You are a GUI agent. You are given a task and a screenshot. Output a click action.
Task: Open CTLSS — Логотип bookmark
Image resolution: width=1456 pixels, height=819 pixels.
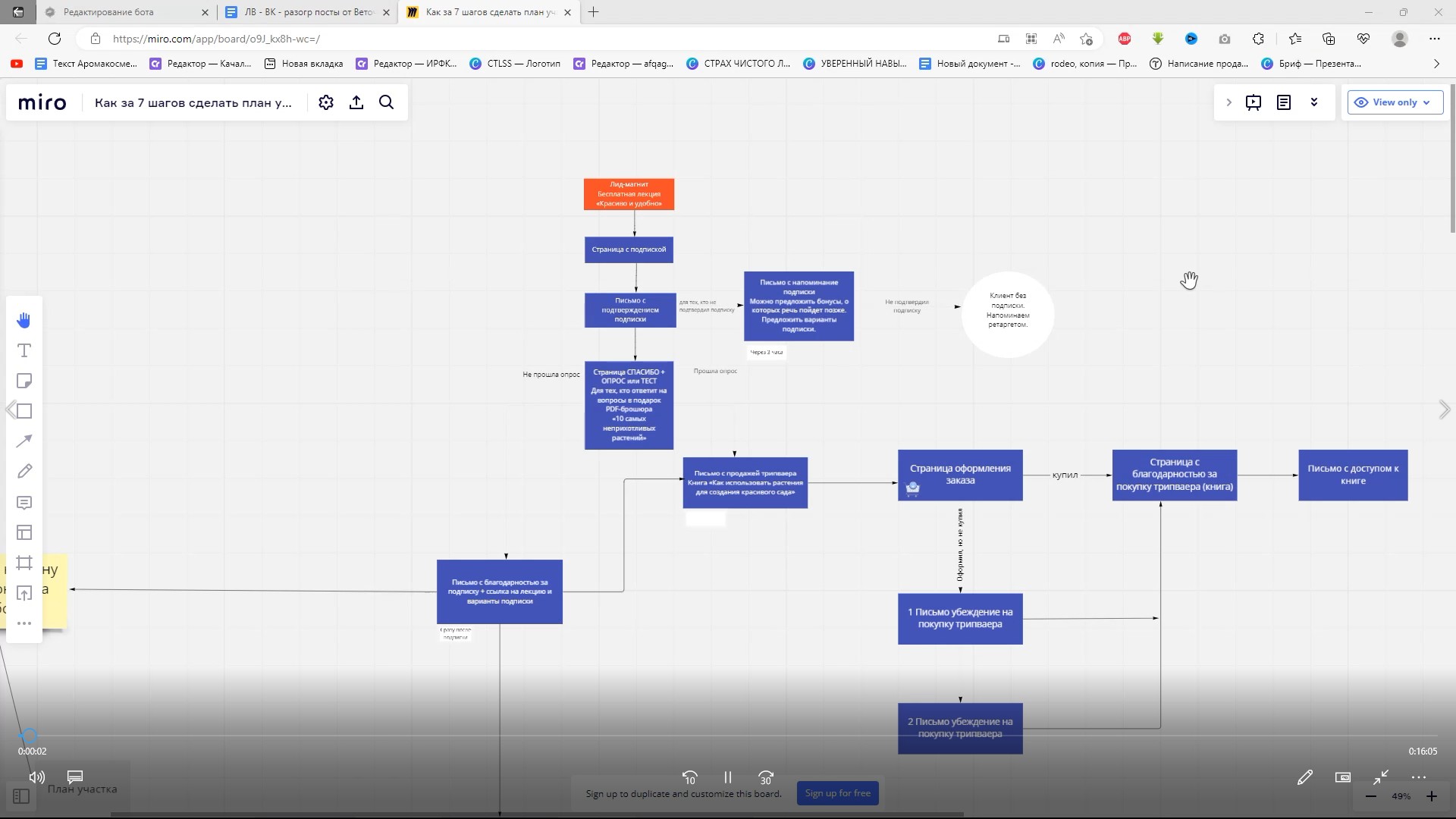tap(515, 64)
